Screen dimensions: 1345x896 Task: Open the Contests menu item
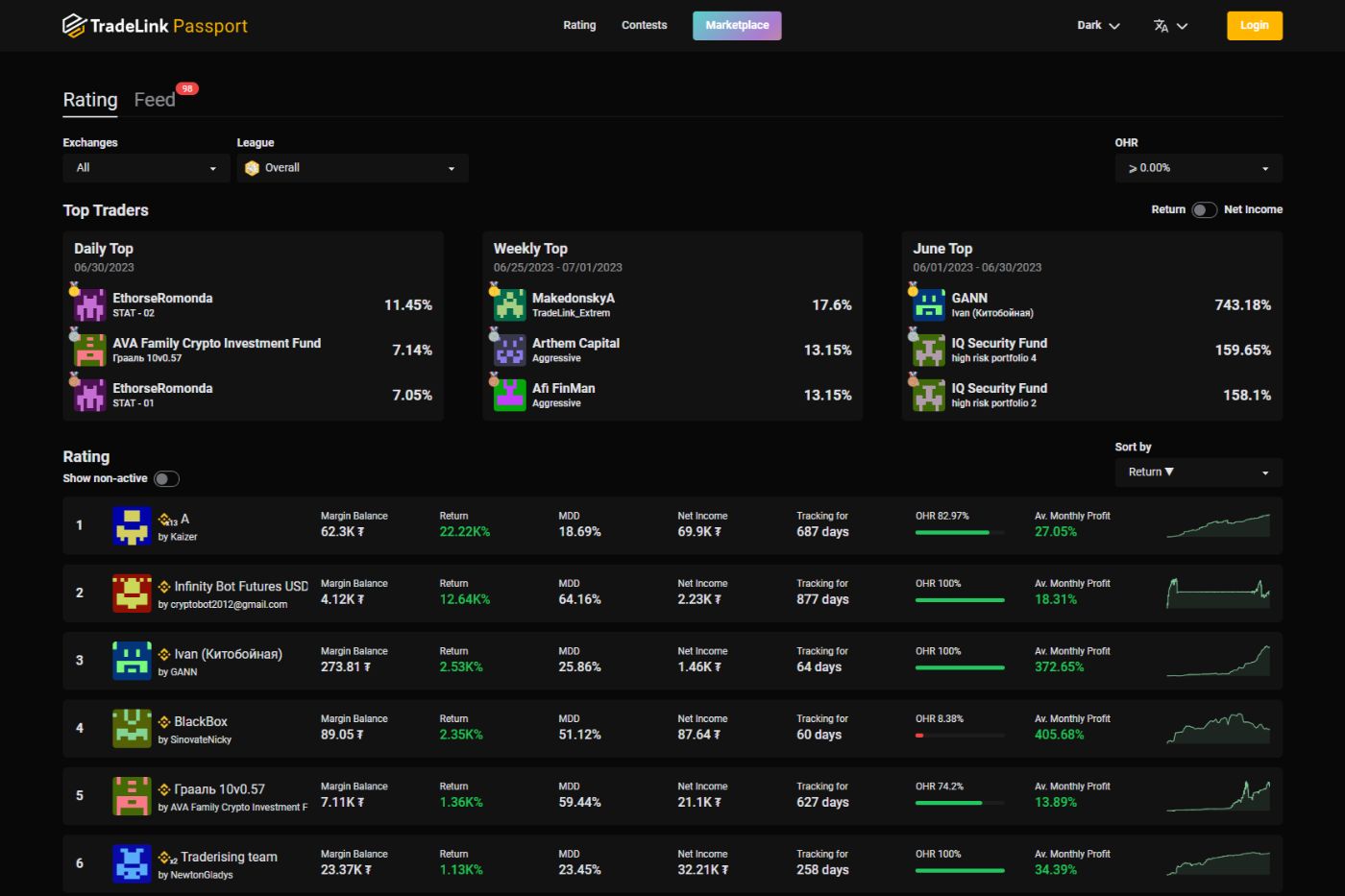pos(644,25)
